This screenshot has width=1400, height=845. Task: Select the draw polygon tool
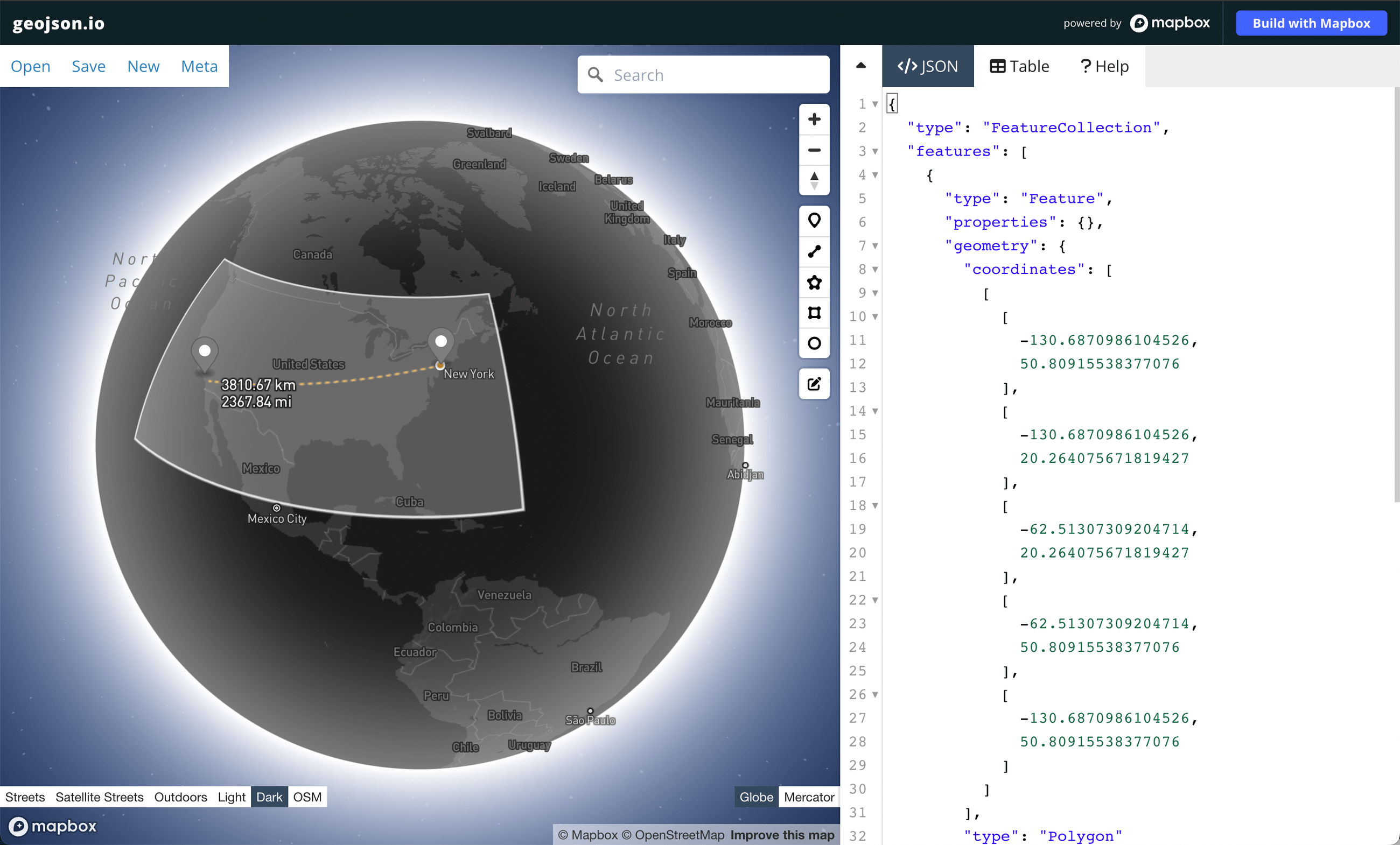pos(814,283)
